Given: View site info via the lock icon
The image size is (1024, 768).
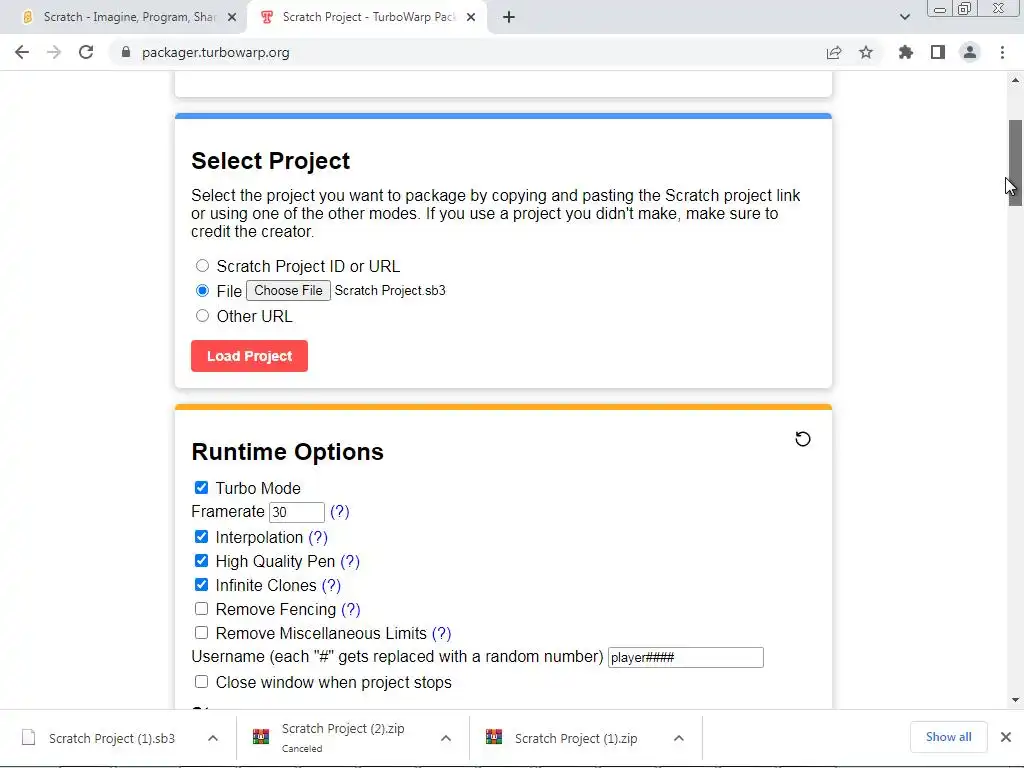Looking at the screenshot, I should pyautogui.click(x=126, y=52).
